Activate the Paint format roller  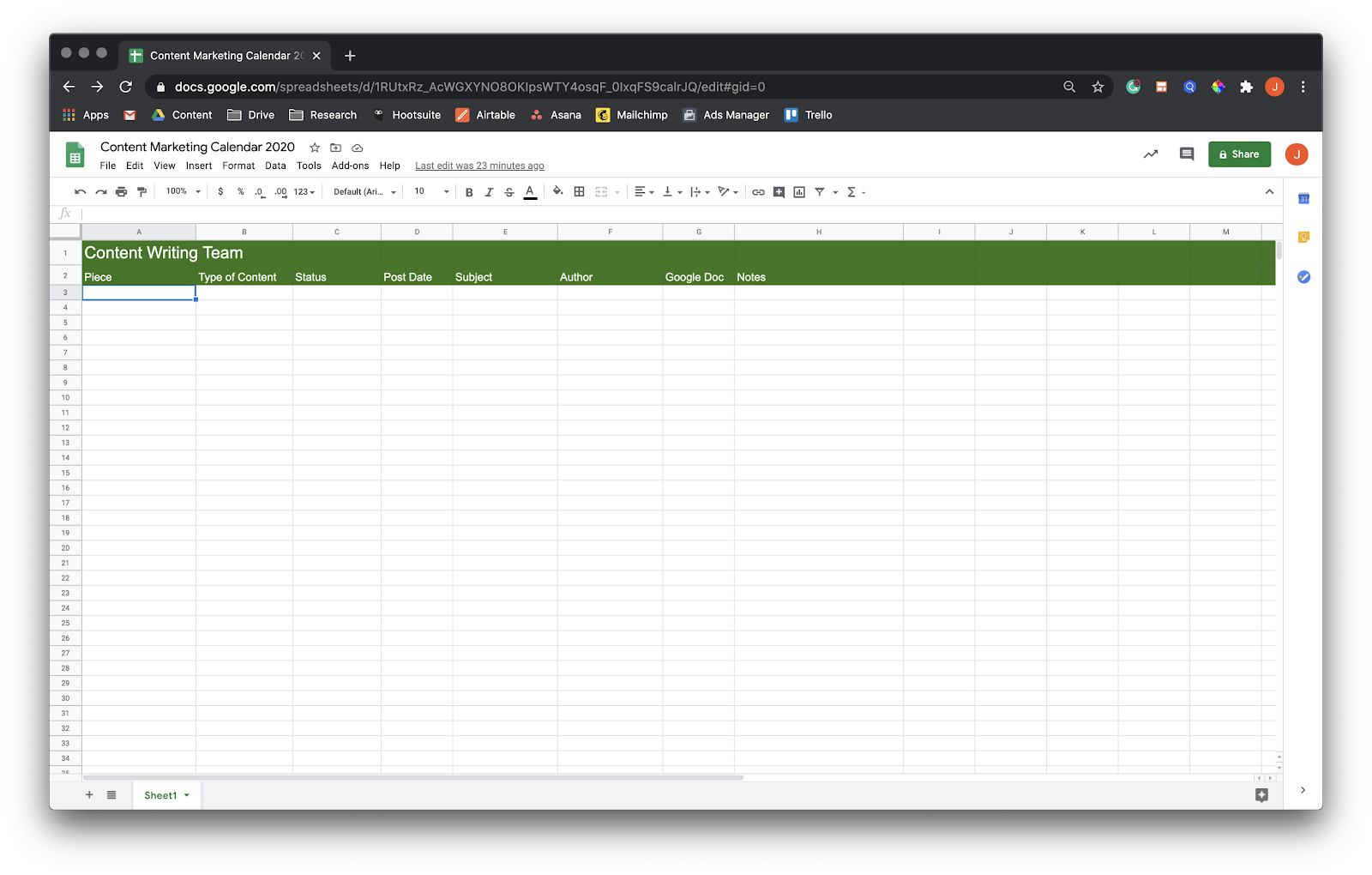pos(142,192)
